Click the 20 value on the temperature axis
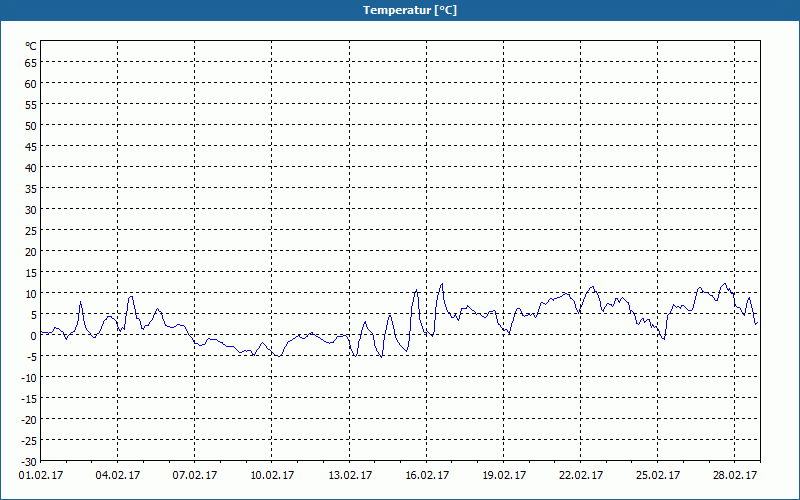The height and width of the screenshot is (500, 800). 31,252
